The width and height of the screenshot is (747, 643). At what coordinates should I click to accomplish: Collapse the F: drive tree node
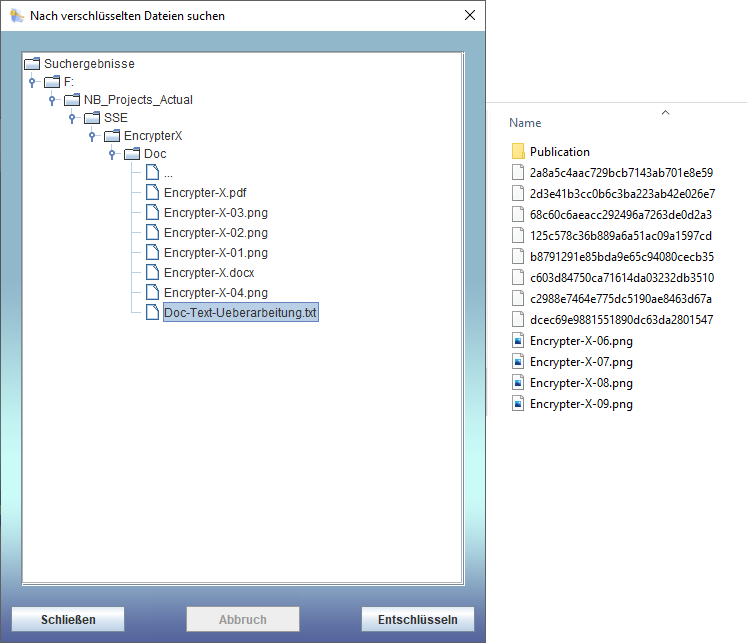(32, 82)
